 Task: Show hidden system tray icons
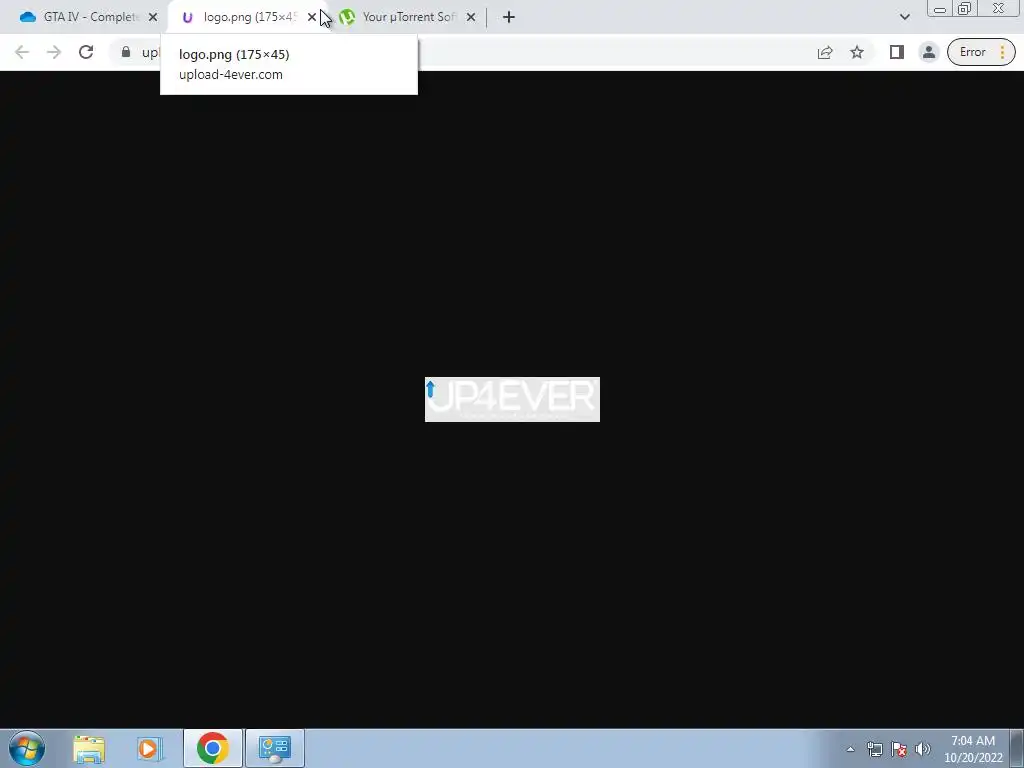pos(850,749)
